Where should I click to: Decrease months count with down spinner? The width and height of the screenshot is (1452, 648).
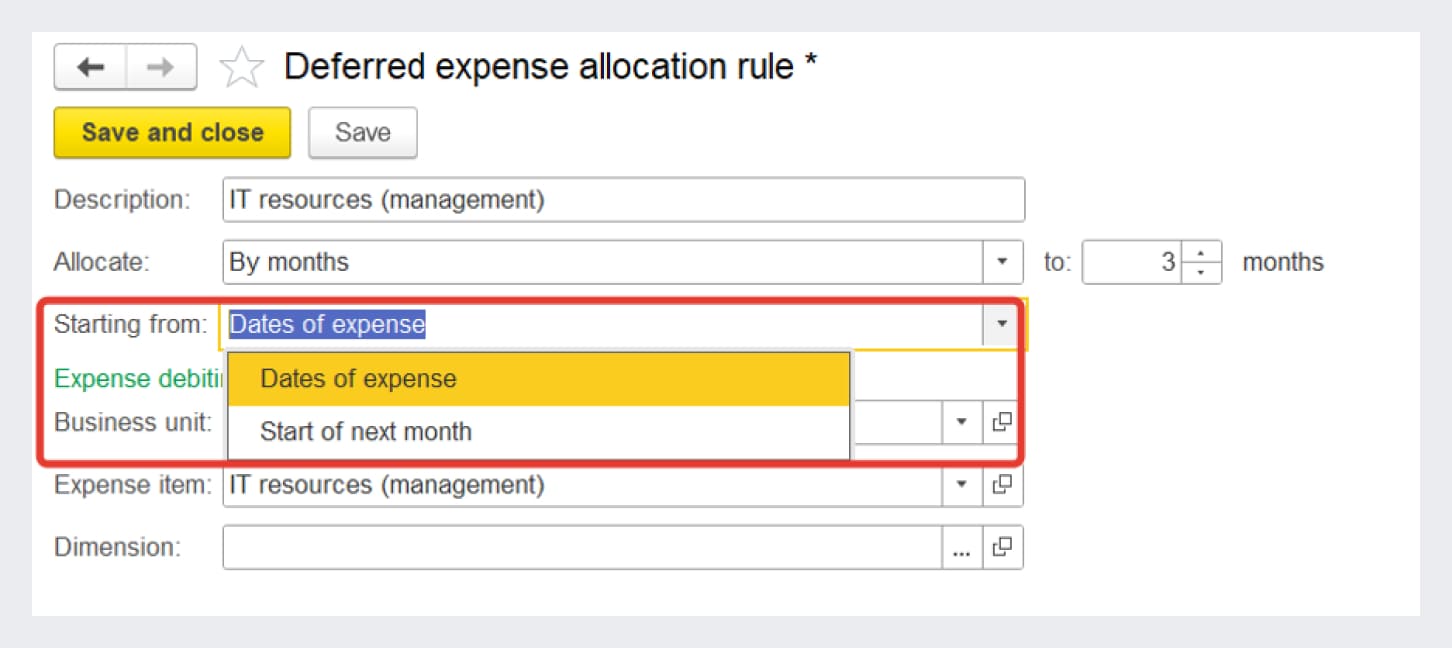pos(1202,272)
